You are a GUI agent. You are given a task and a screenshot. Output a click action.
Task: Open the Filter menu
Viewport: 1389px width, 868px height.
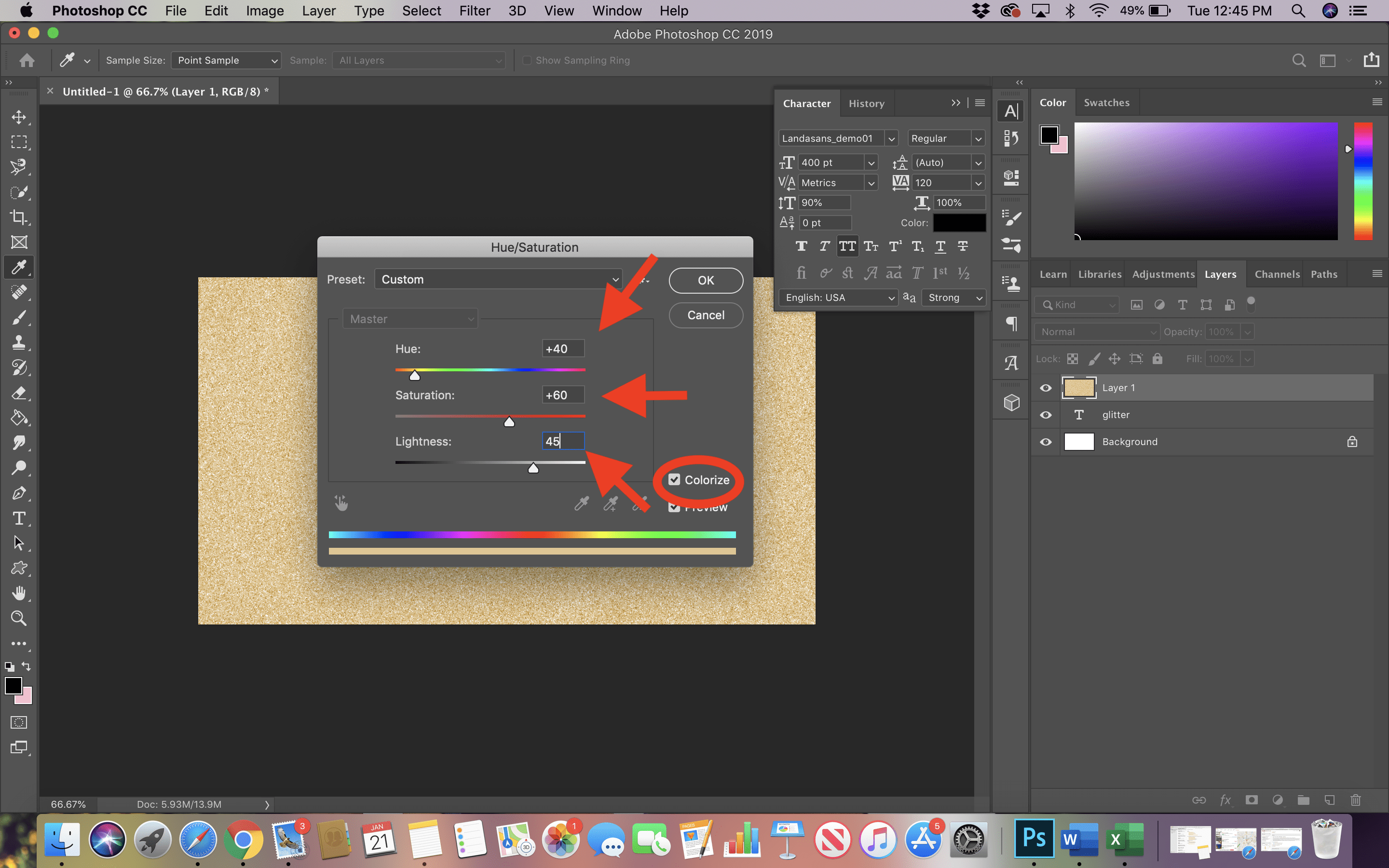tap(474, 11)
